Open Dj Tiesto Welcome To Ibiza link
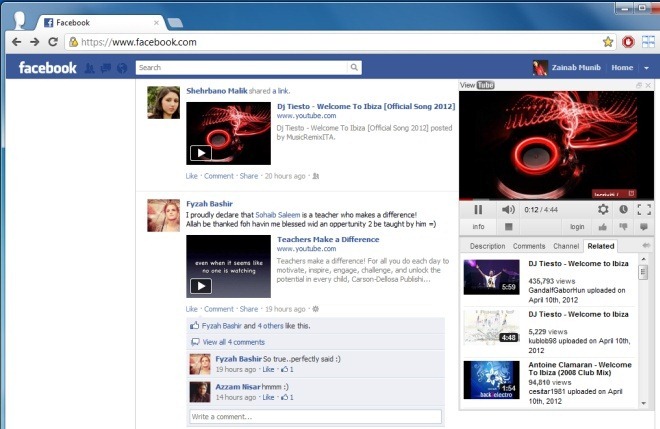Image resolution: width=660 pixels, height=429 pixels. pos(366,106)
